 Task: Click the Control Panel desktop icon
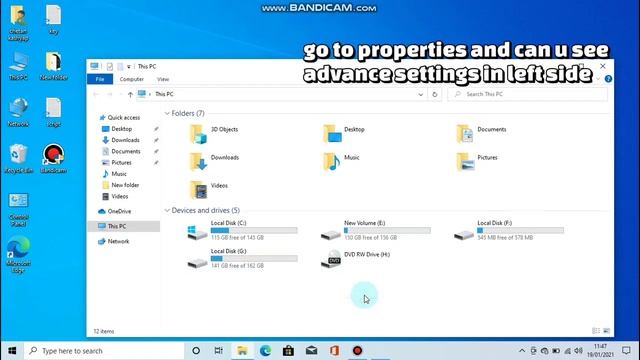pos(18,210)
